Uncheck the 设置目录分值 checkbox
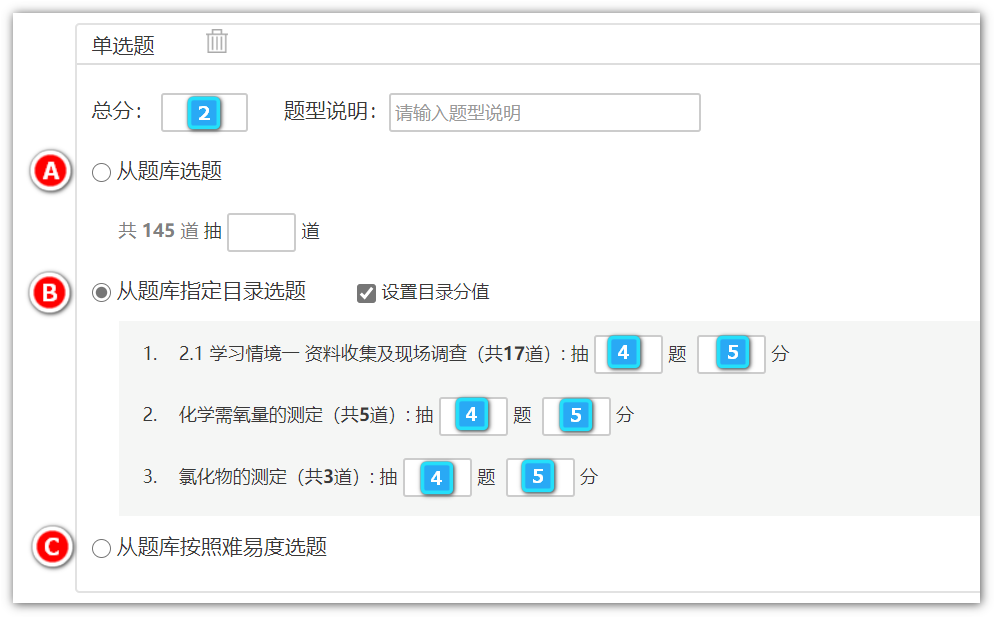The image size is (994, 617). (x=366, y=293)
